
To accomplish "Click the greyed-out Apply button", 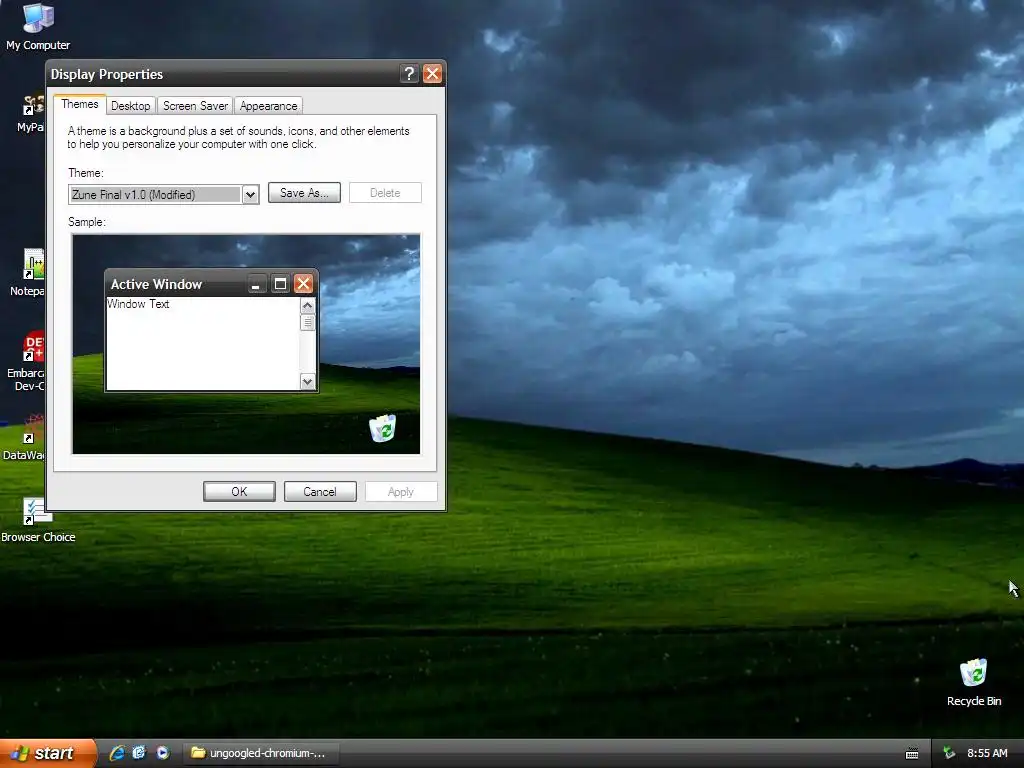I will tap(401, 492).
